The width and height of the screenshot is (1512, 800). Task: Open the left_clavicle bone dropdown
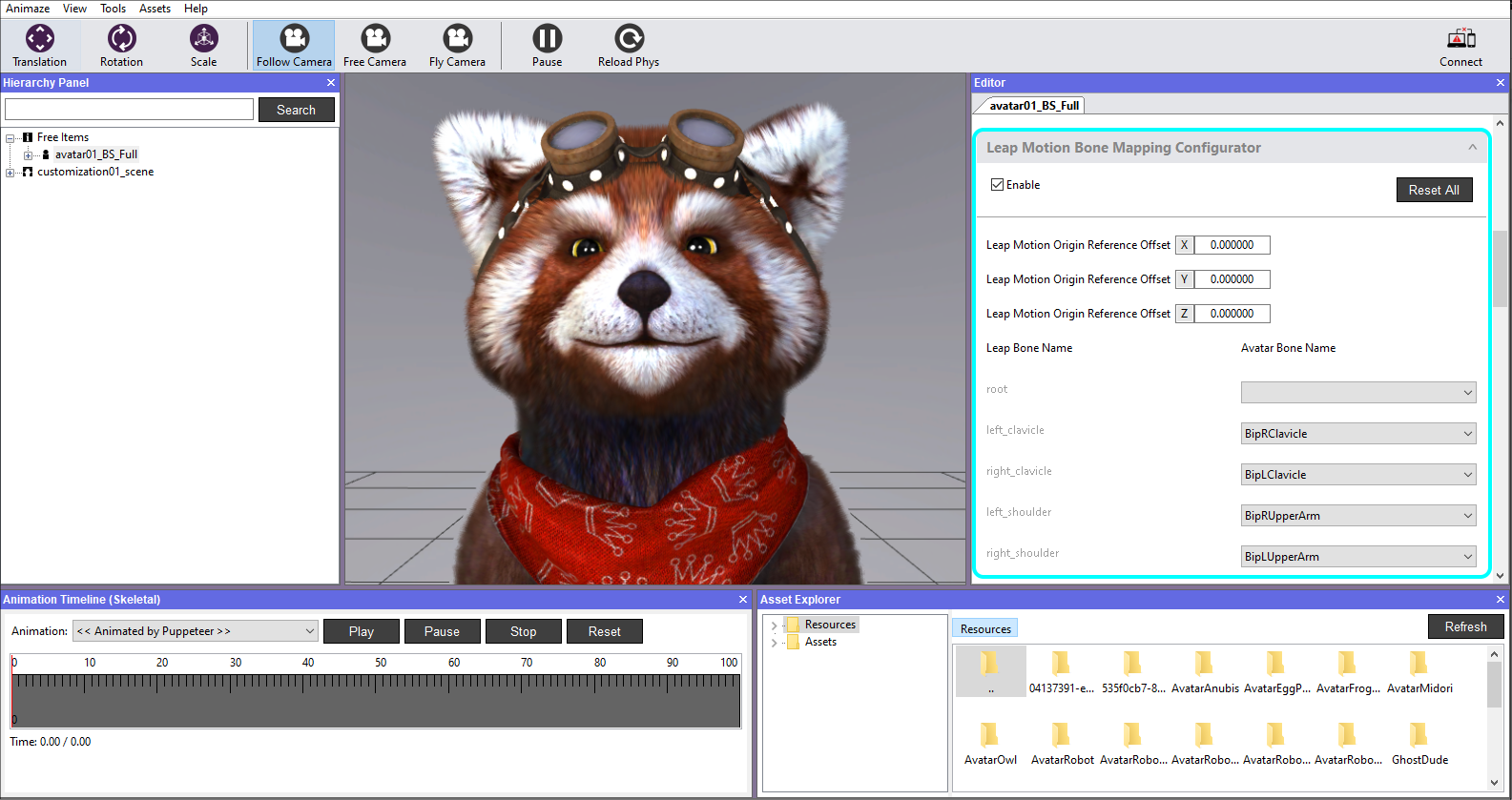tap(1358, 434)
